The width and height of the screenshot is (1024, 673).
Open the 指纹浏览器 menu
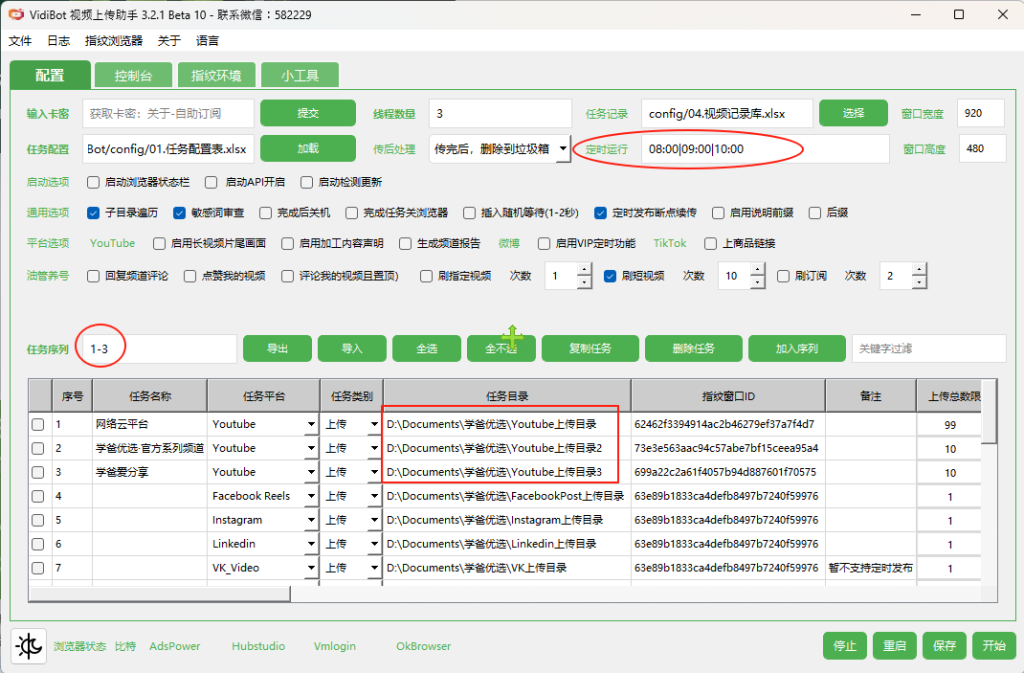[114, 41]
